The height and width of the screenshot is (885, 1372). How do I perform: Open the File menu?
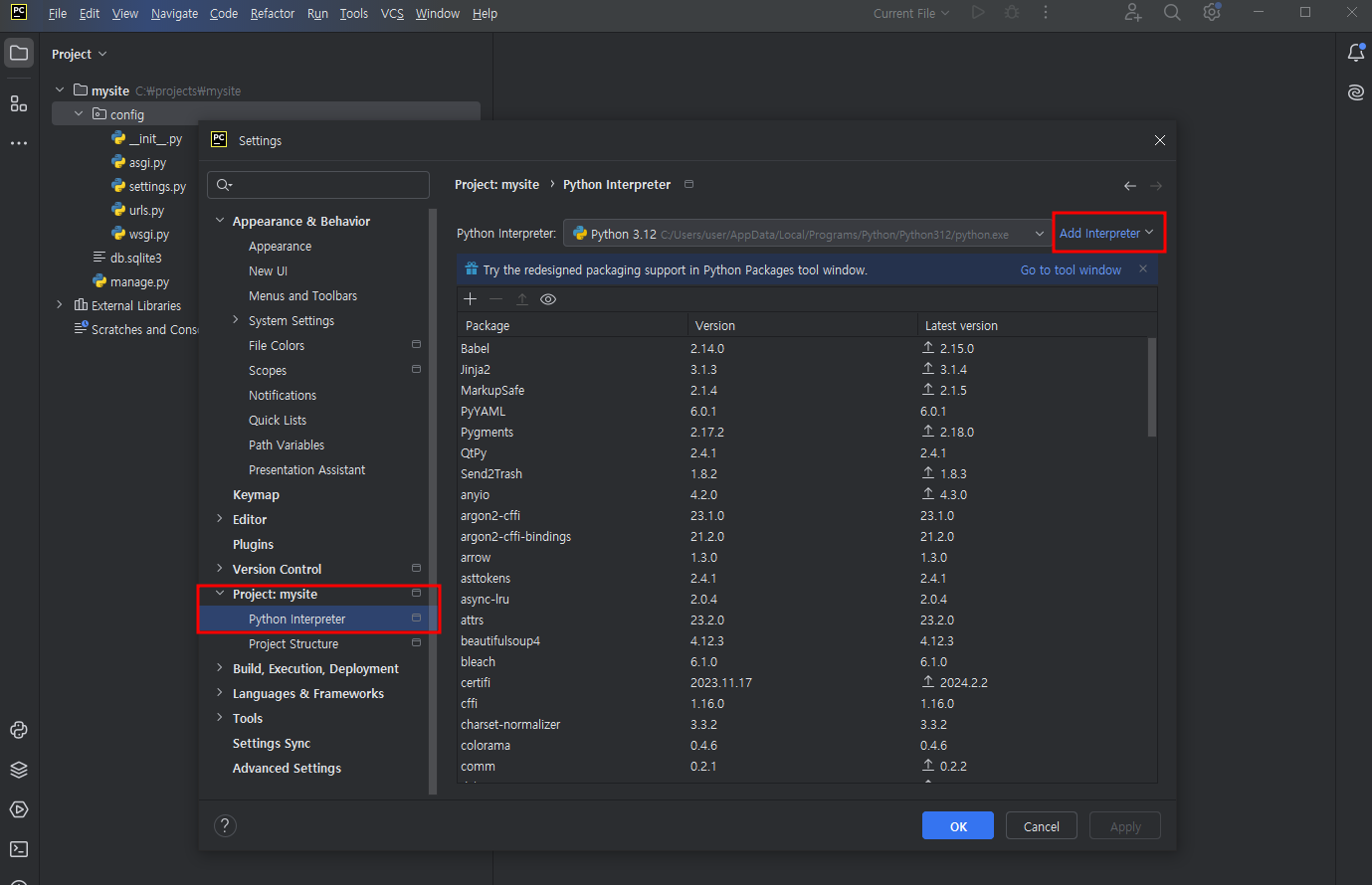(58, 14)
